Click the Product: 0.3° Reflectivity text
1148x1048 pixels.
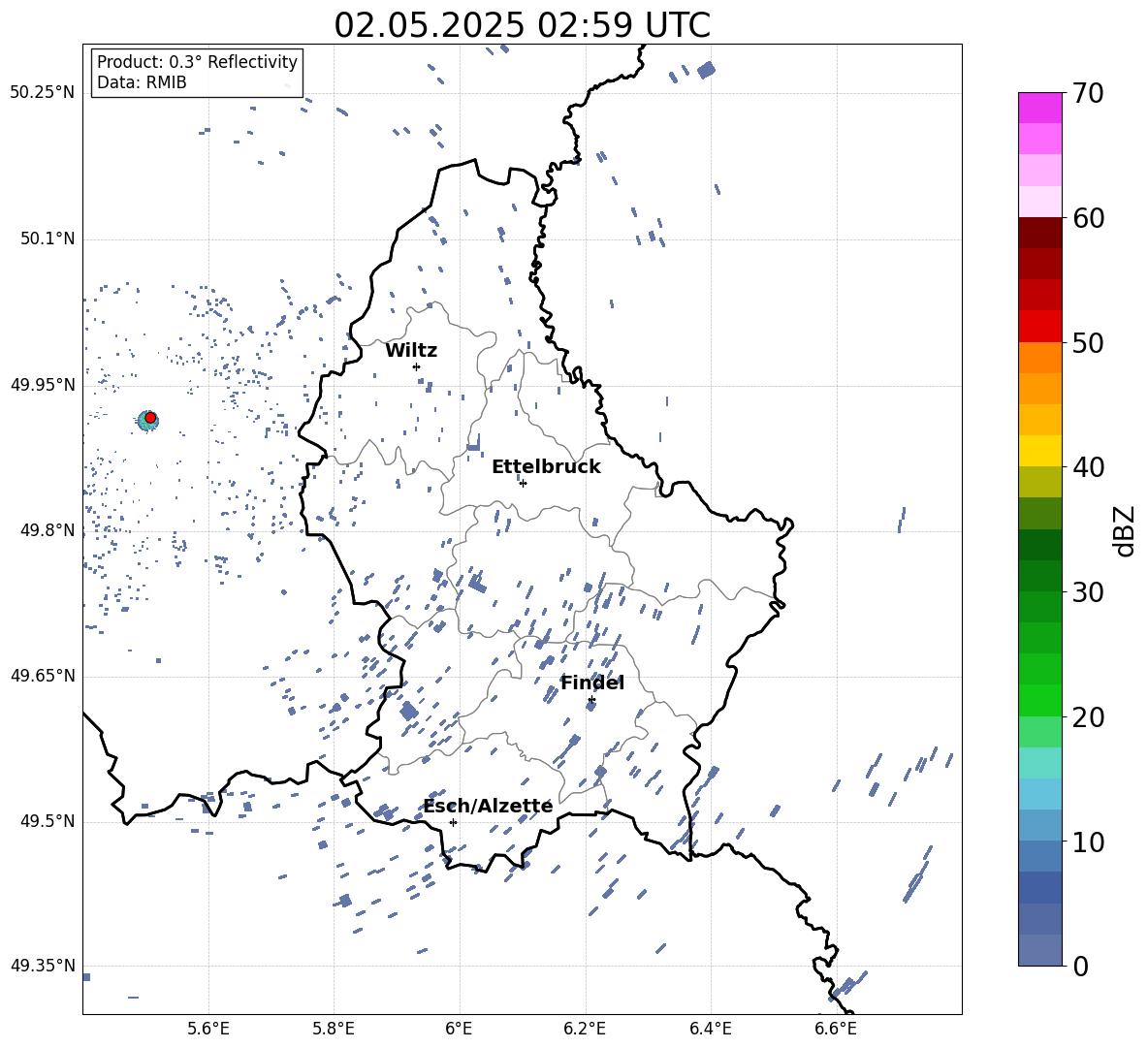click(197, 61)
